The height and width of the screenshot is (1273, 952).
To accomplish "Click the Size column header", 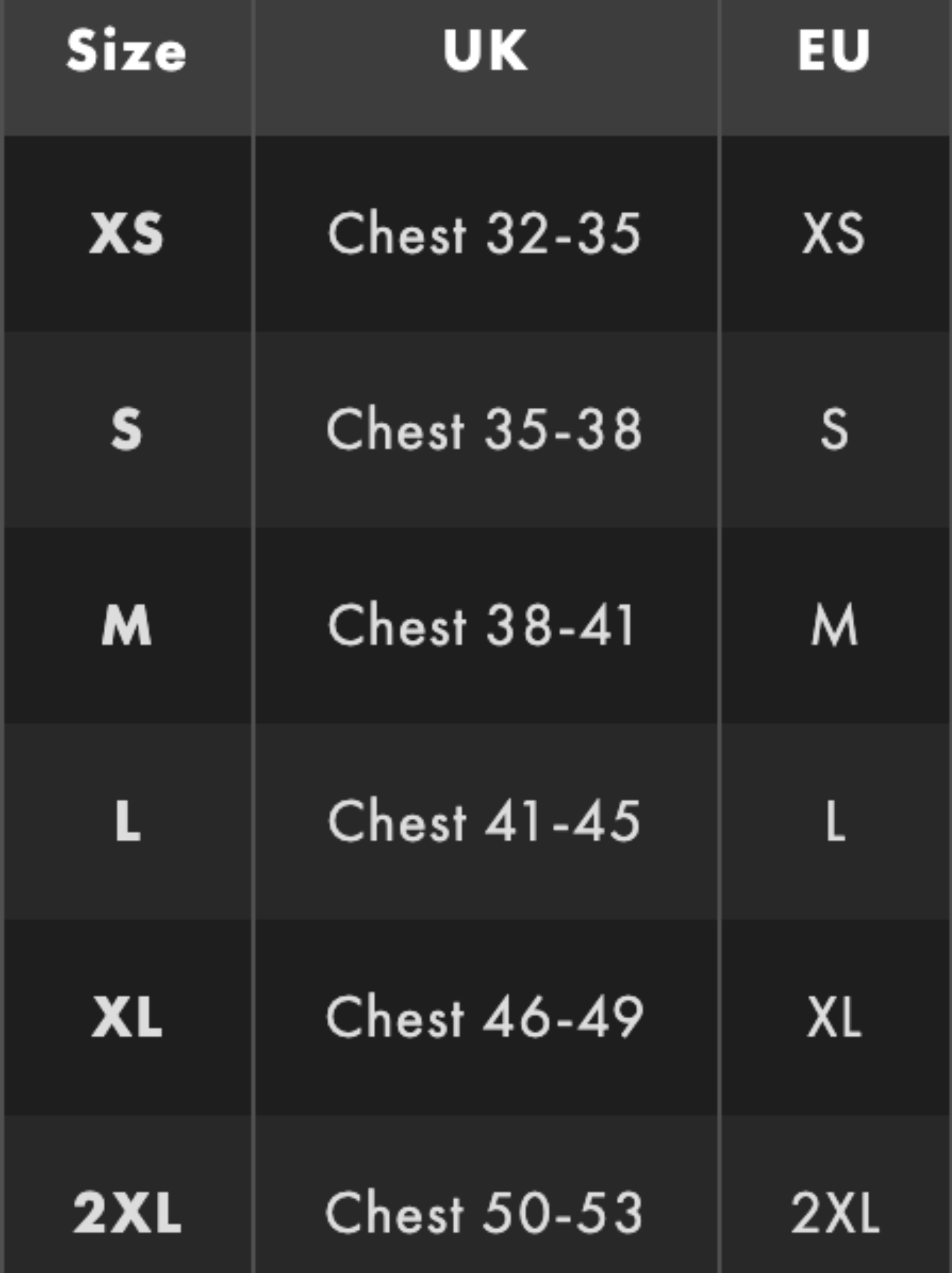I will [127, 51].
